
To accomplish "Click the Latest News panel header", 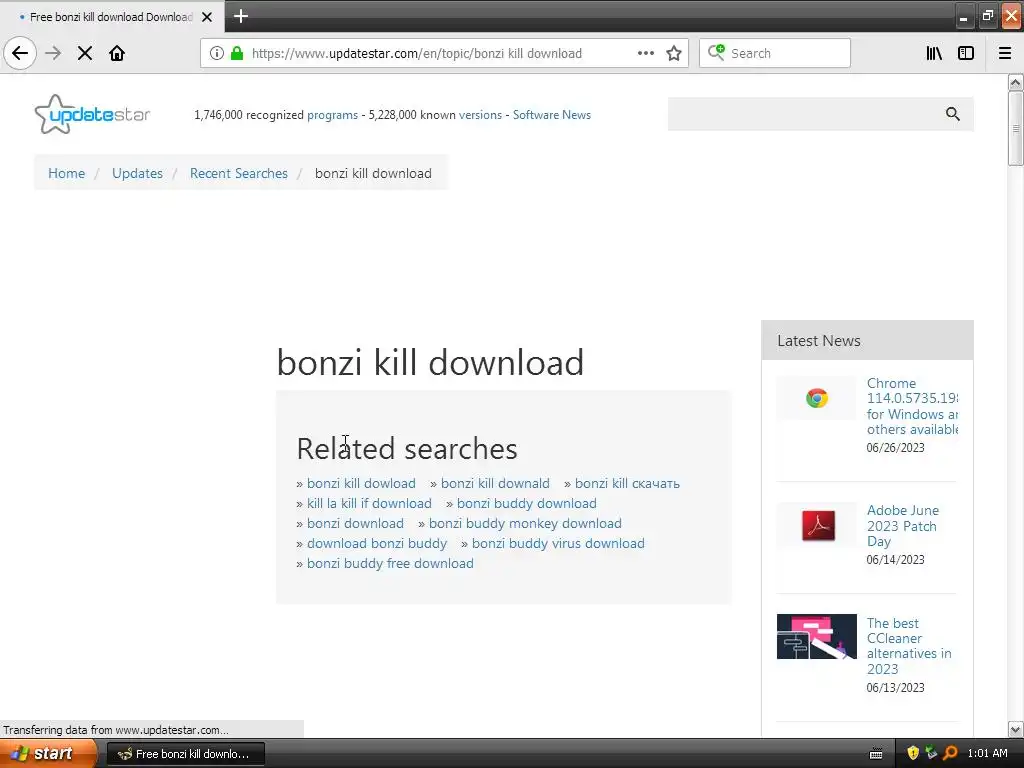I will click(867, 340).
